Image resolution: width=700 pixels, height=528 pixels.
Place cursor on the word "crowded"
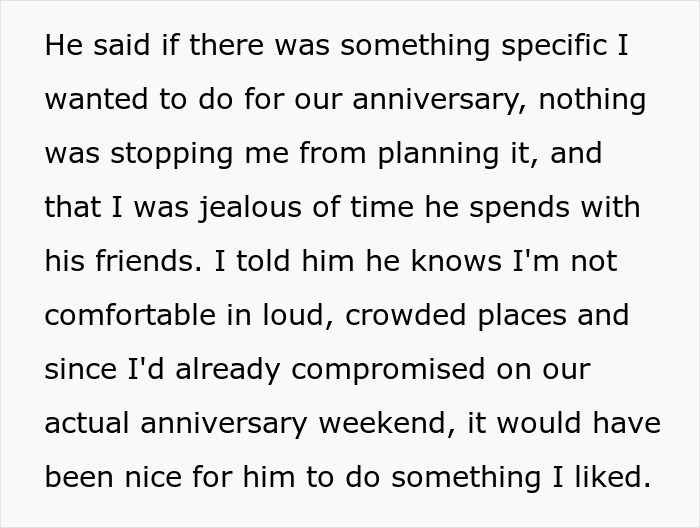(392, 316)
